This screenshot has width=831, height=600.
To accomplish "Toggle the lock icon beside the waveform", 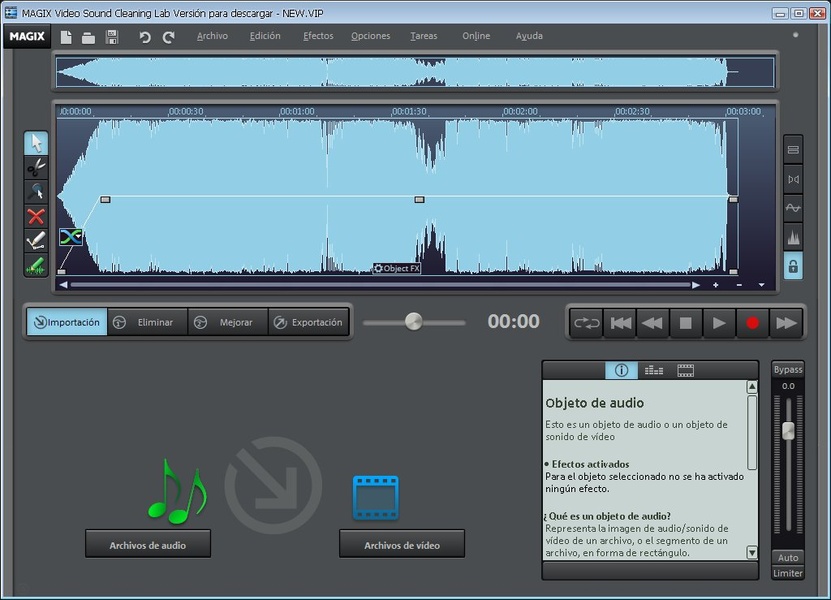I will (793, 266).
